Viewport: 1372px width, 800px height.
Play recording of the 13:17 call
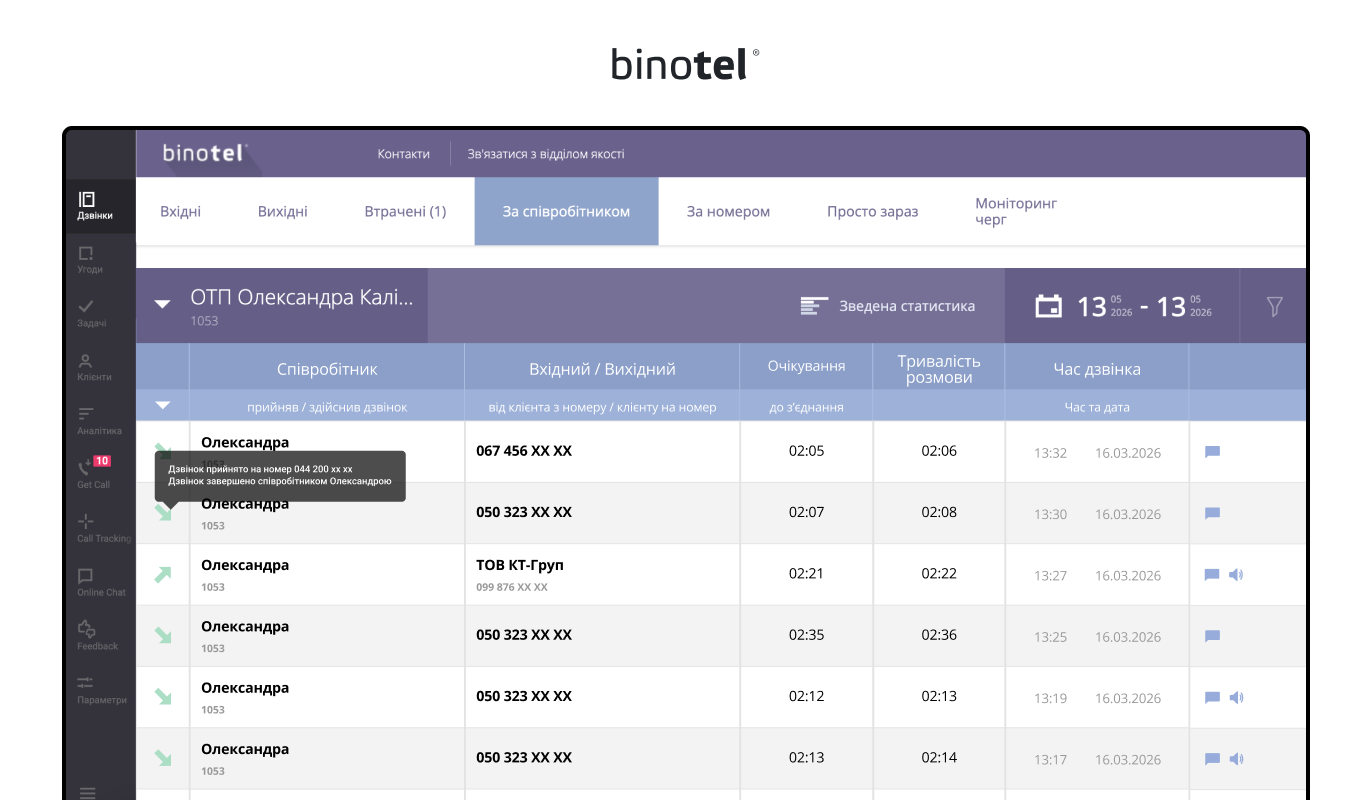(1236, 759)
